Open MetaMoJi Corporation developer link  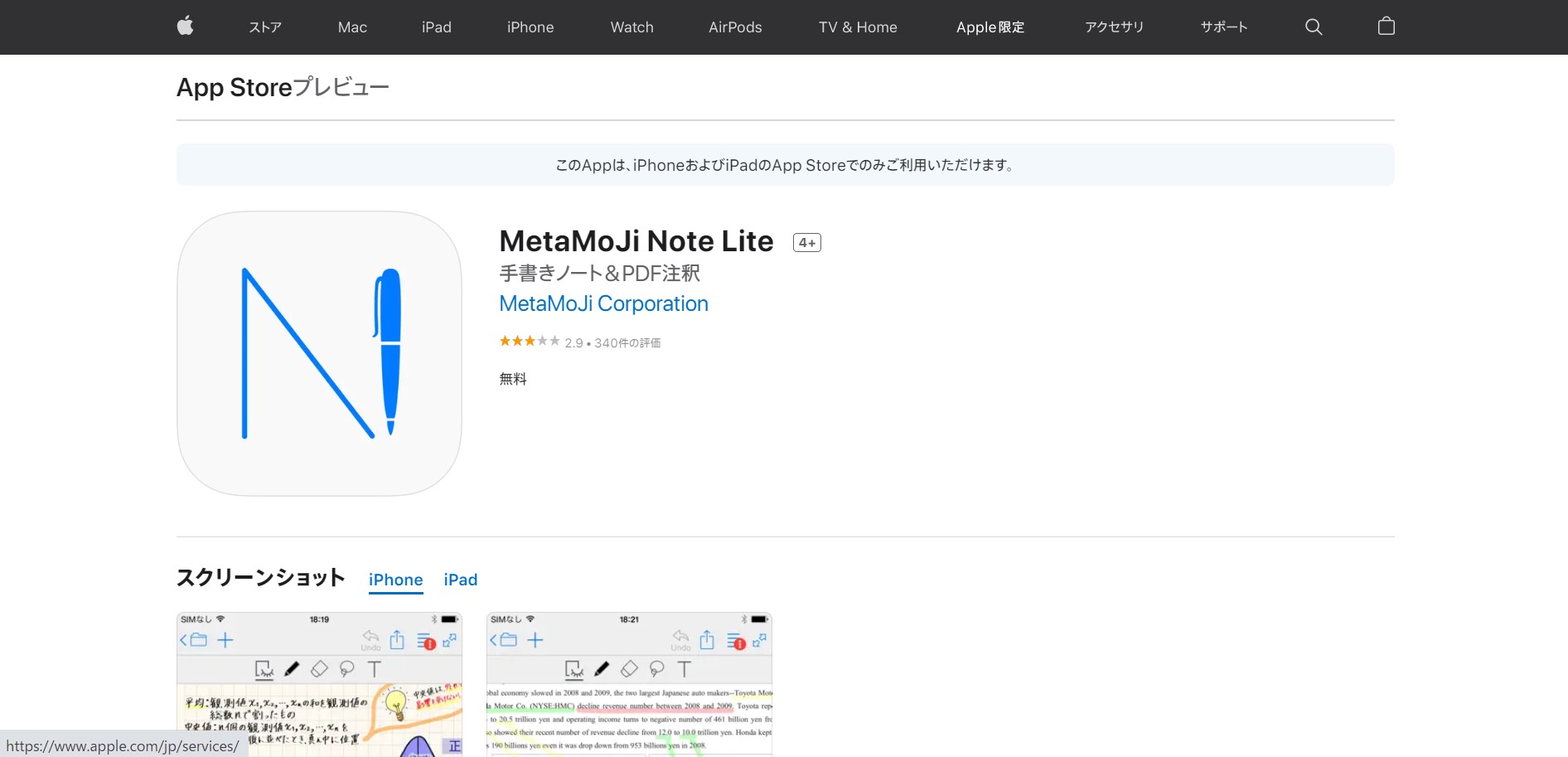(x=603, y=303)
